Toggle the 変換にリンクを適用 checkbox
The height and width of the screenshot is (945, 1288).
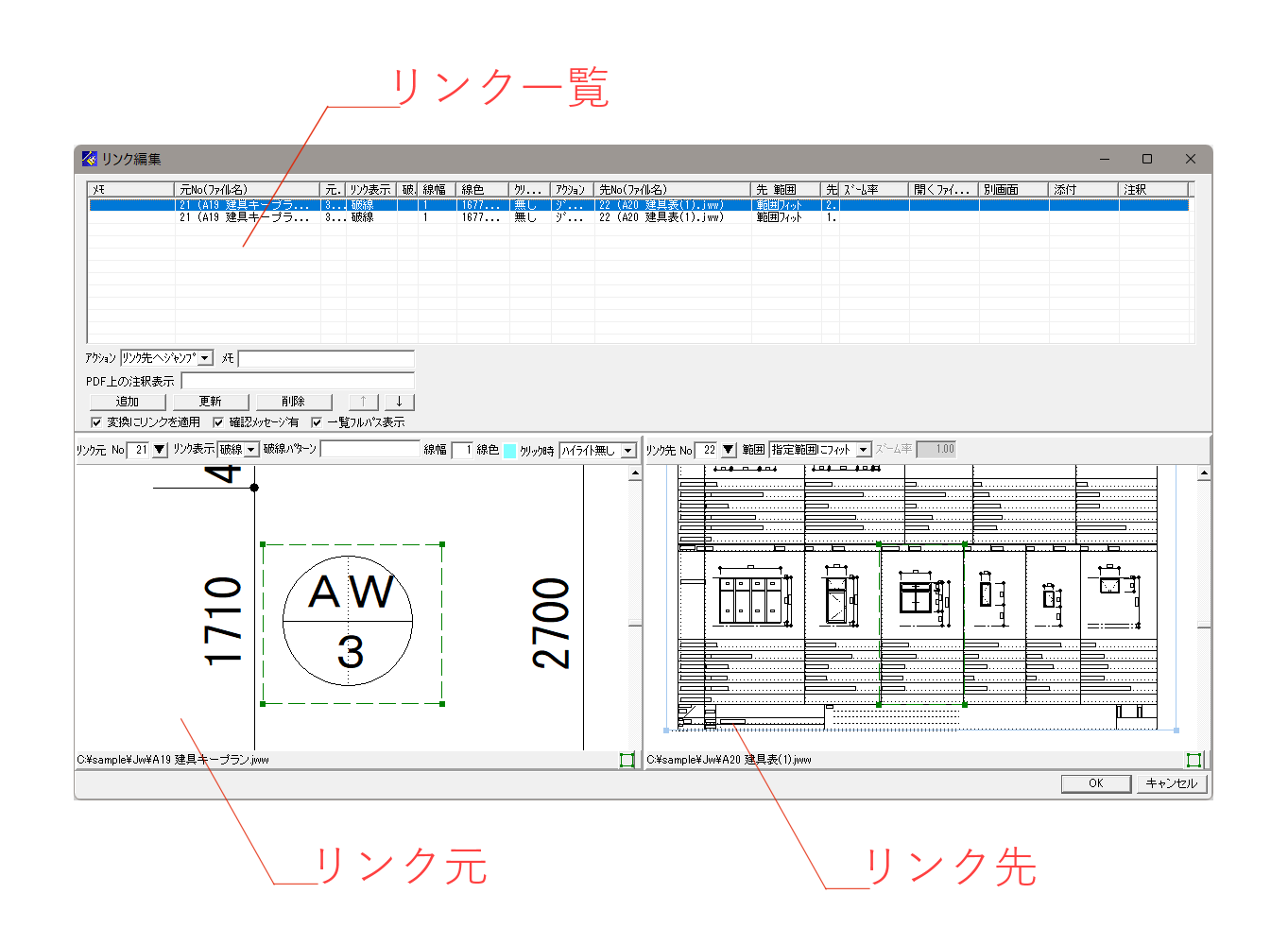(x=95, y=421)
